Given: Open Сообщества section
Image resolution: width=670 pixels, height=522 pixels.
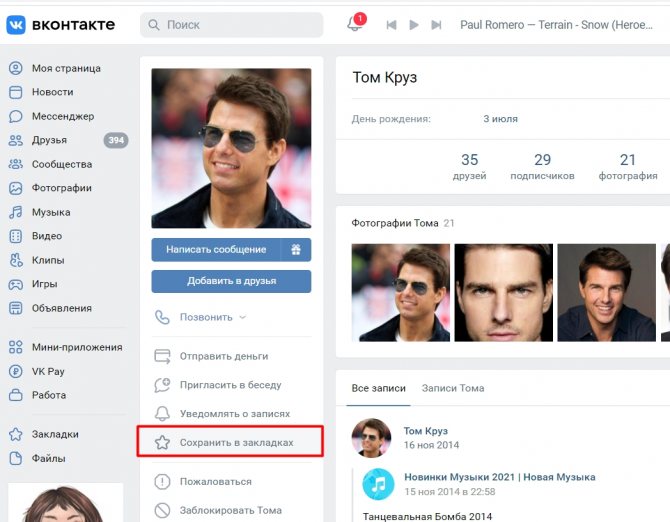Looking at the screenshot, I should pos(62,164).
